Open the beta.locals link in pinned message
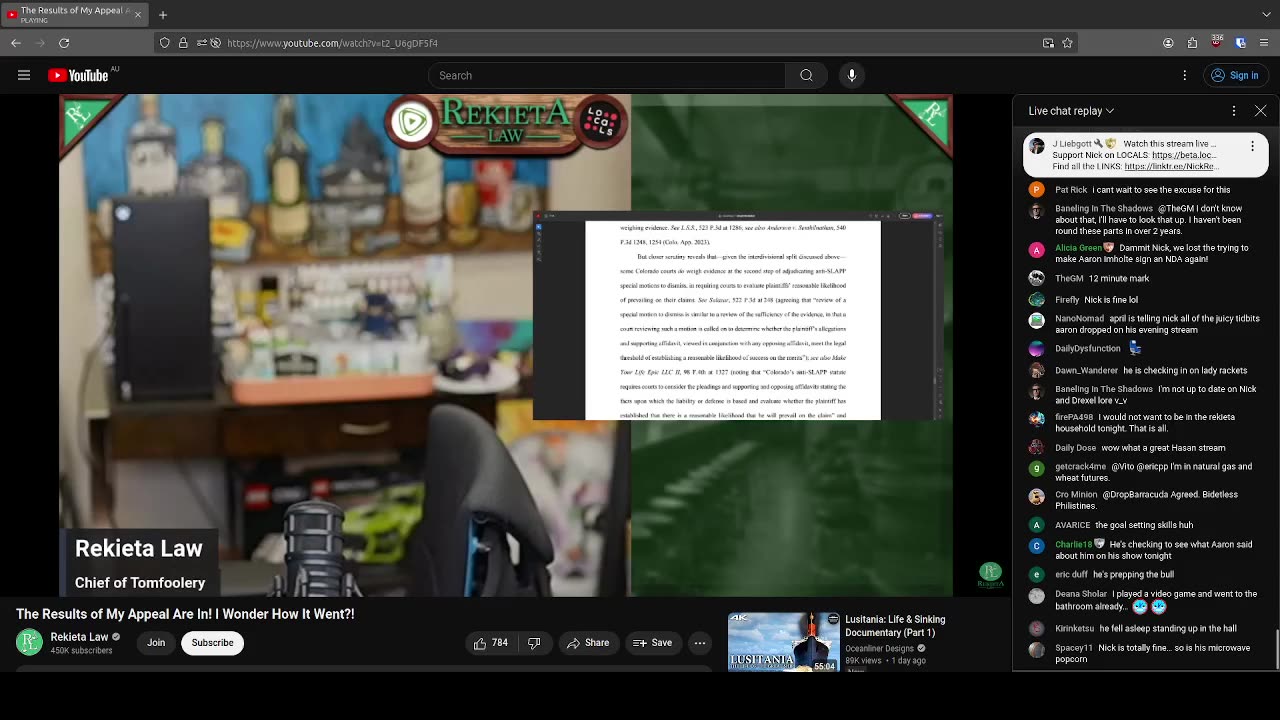Viewport: 1280px width, 720px height. pyautogui.click(x=1183, y=155)
